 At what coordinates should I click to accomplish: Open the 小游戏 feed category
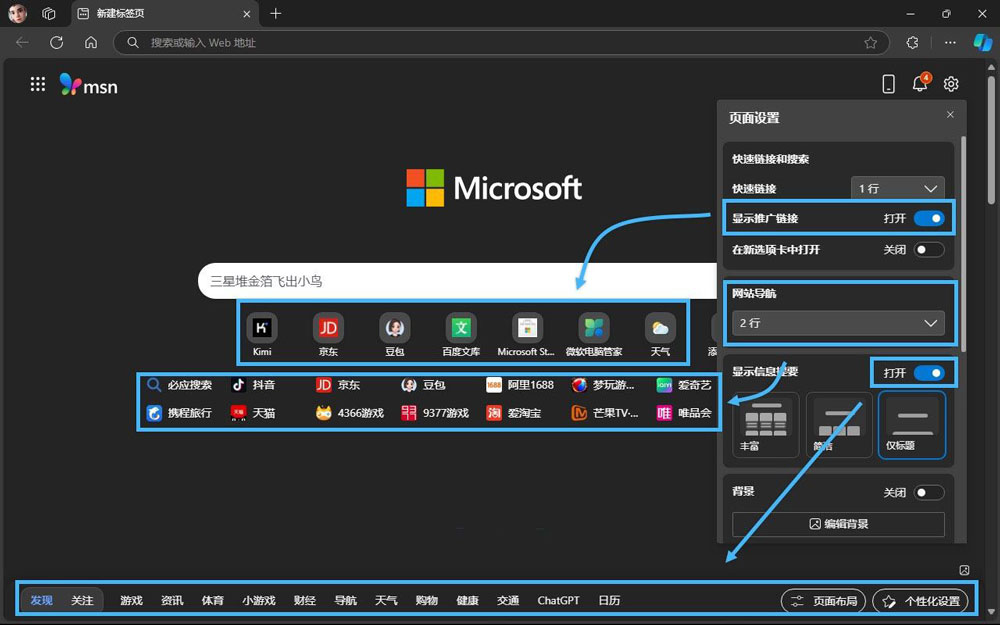(259, 600)
